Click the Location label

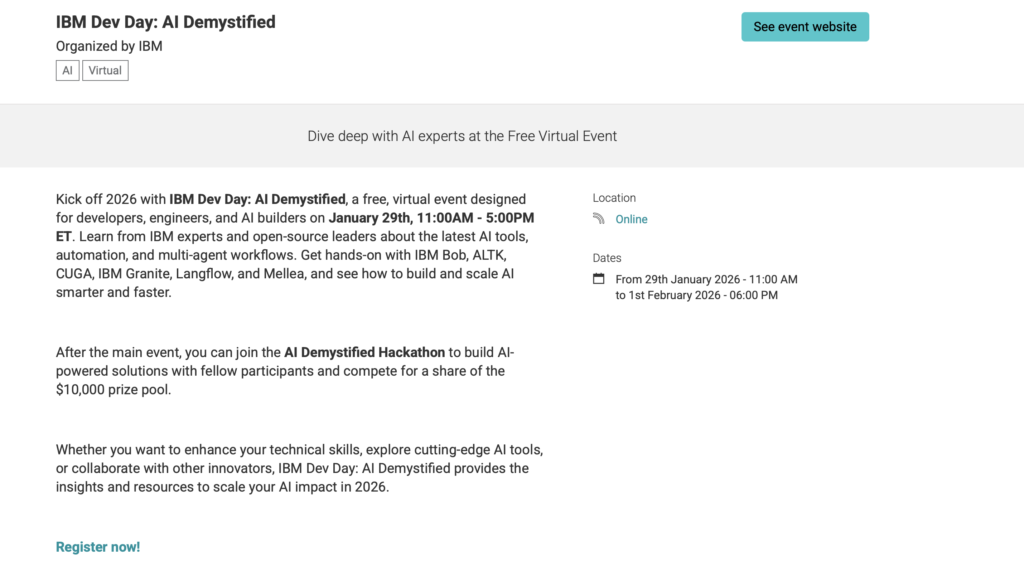coord(614,198)
